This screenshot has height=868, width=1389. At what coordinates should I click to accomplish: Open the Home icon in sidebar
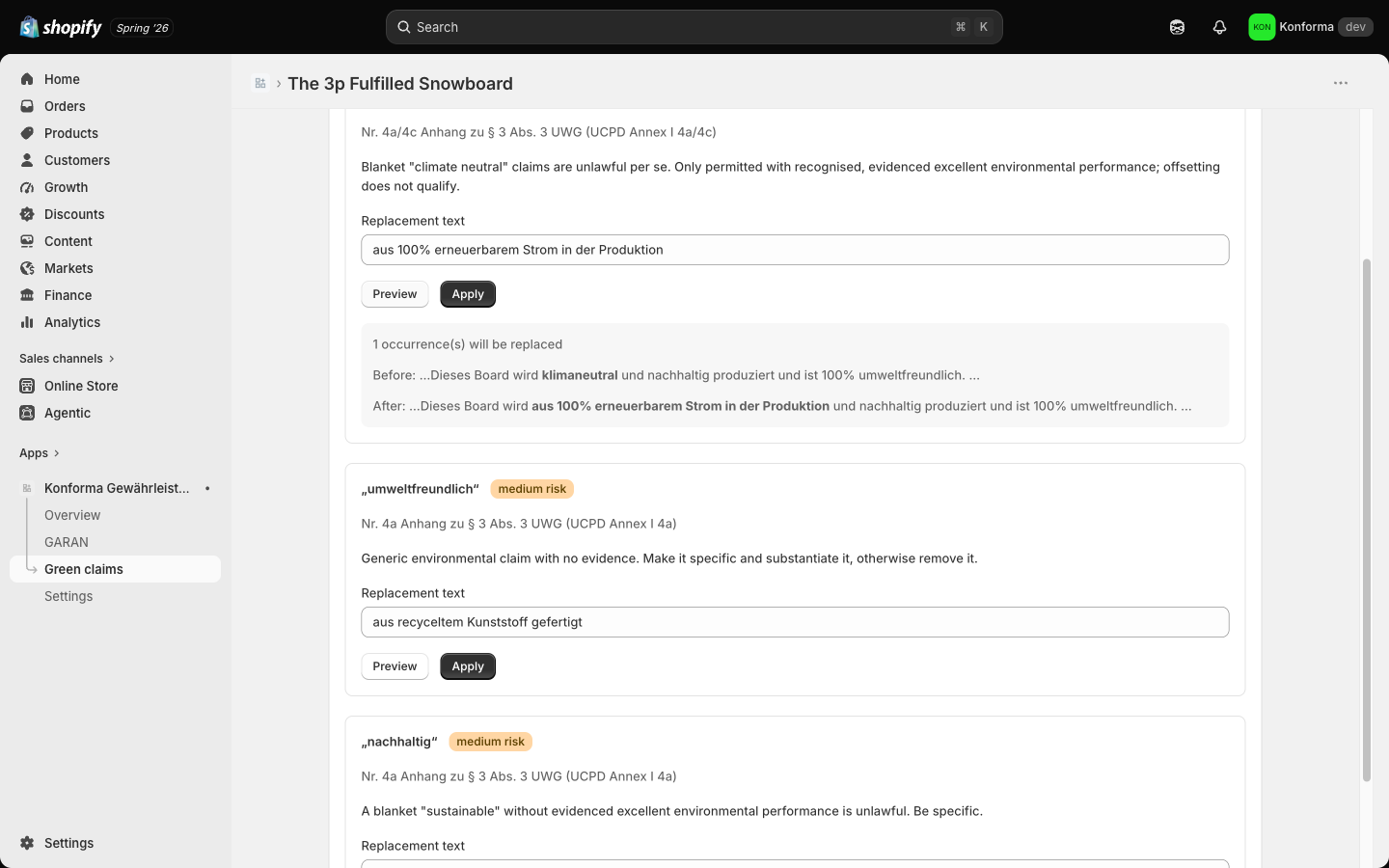(27, 79)
